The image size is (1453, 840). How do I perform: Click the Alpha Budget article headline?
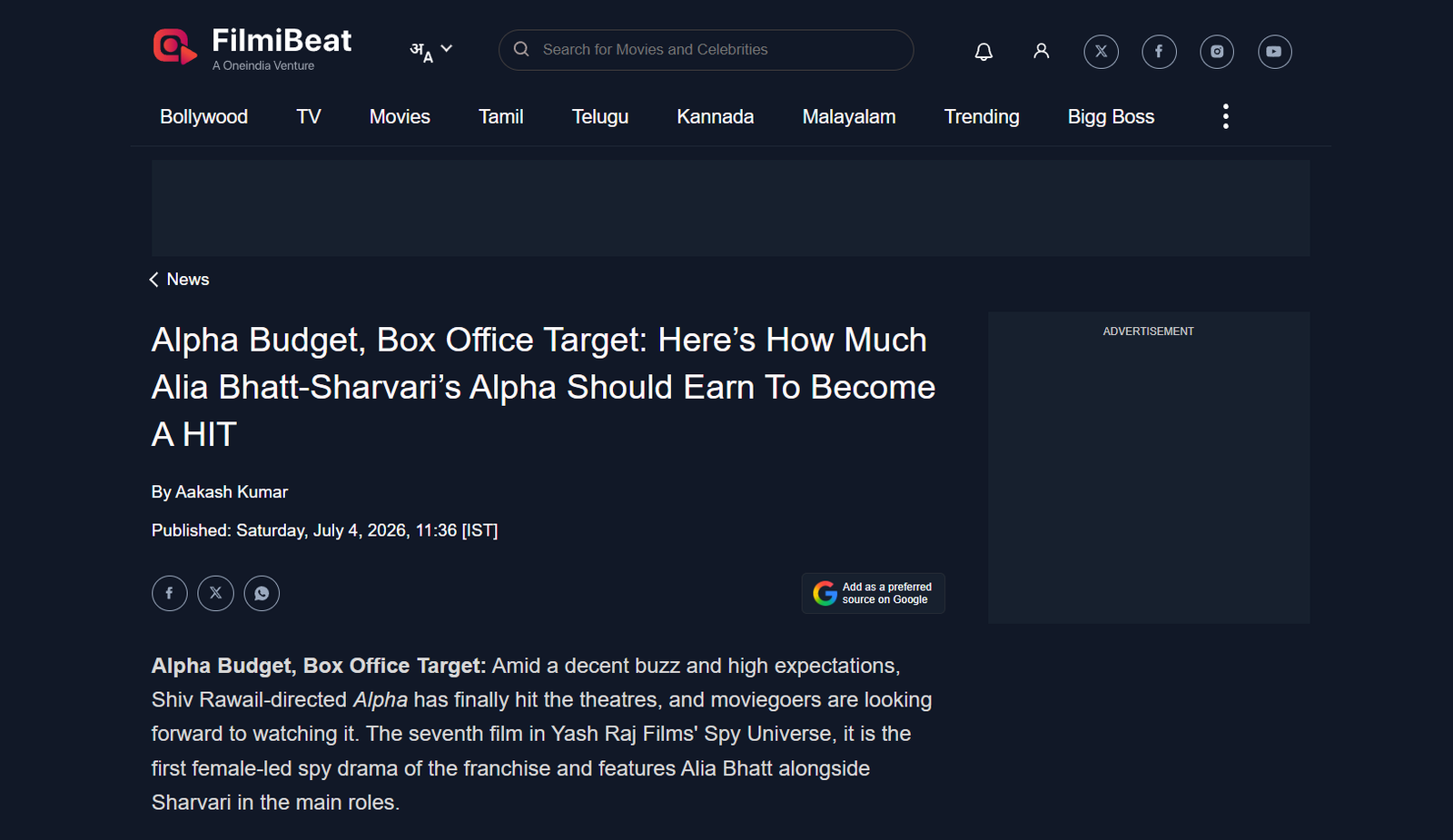543,387
